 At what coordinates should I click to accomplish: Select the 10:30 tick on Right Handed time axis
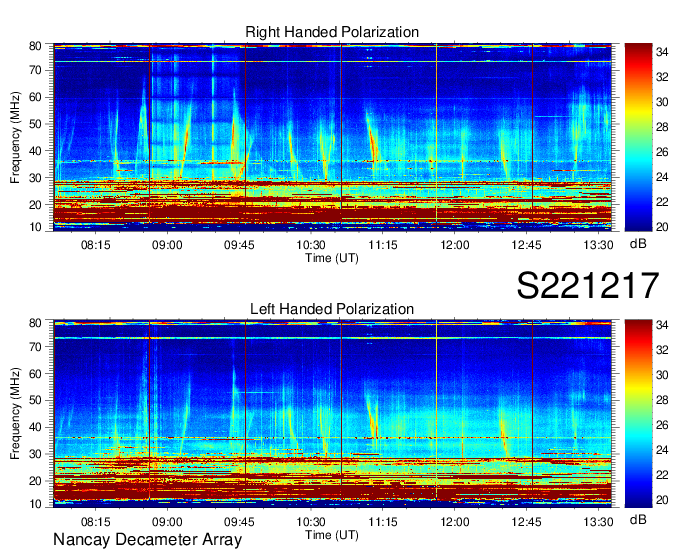click(311, 245)
